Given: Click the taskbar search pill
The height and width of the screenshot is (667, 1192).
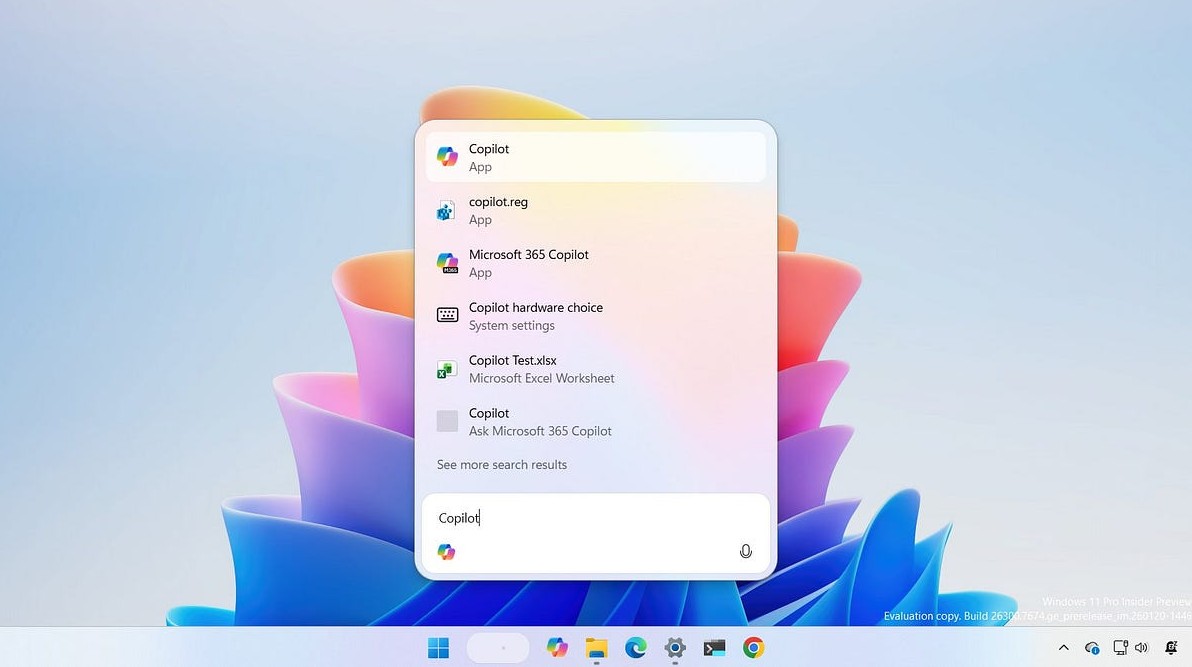Looking at the screenshot, I should click(x=498, y=648).
